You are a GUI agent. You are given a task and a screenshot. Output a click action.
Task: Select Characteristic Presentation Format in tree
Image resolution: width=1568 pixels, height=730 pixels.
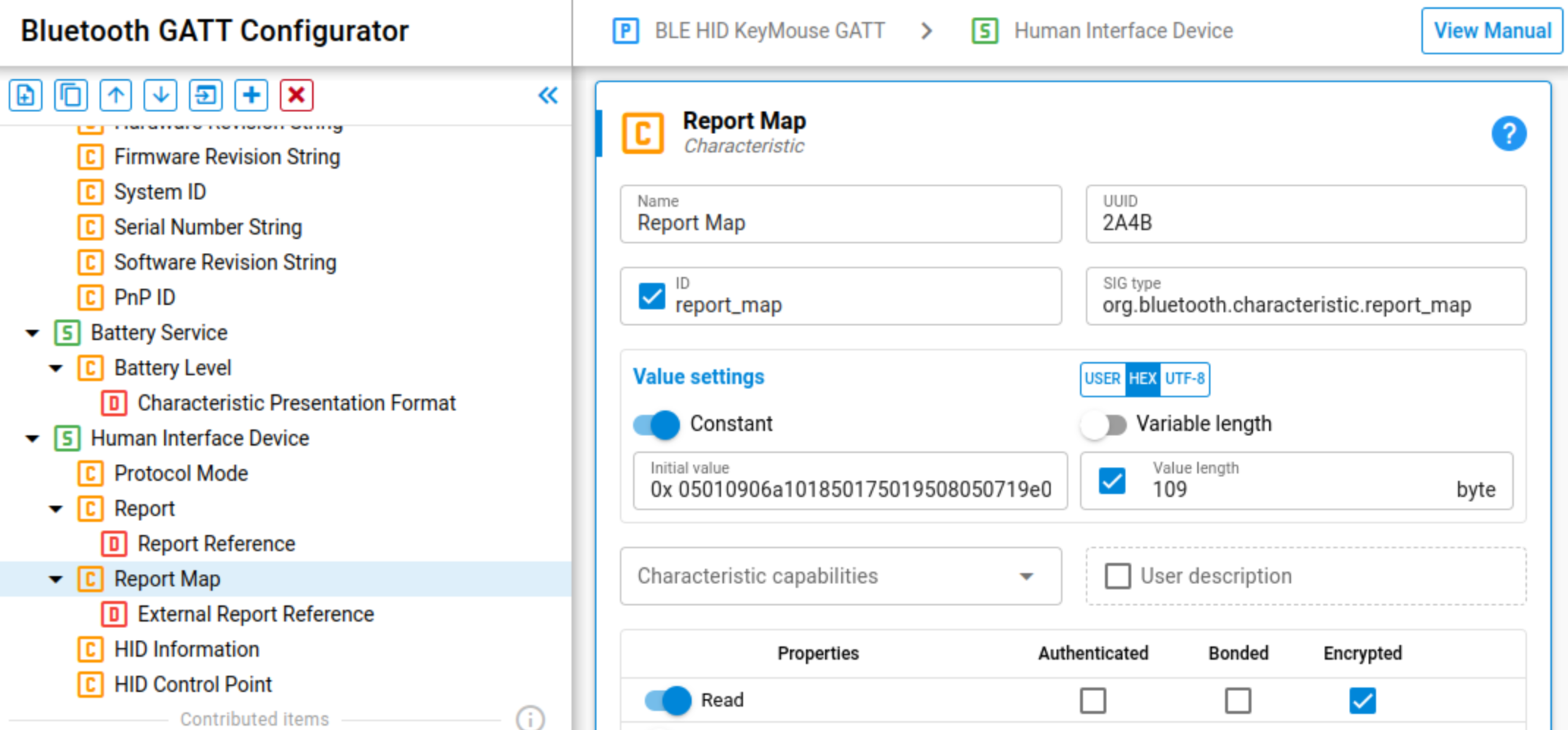click(x=297, y=403)
